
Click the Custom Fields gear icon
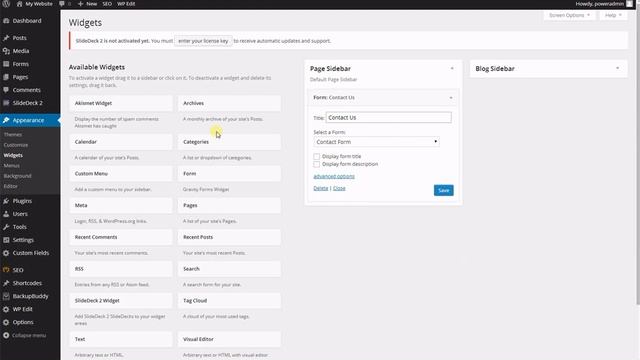click(x=6, y=253)
